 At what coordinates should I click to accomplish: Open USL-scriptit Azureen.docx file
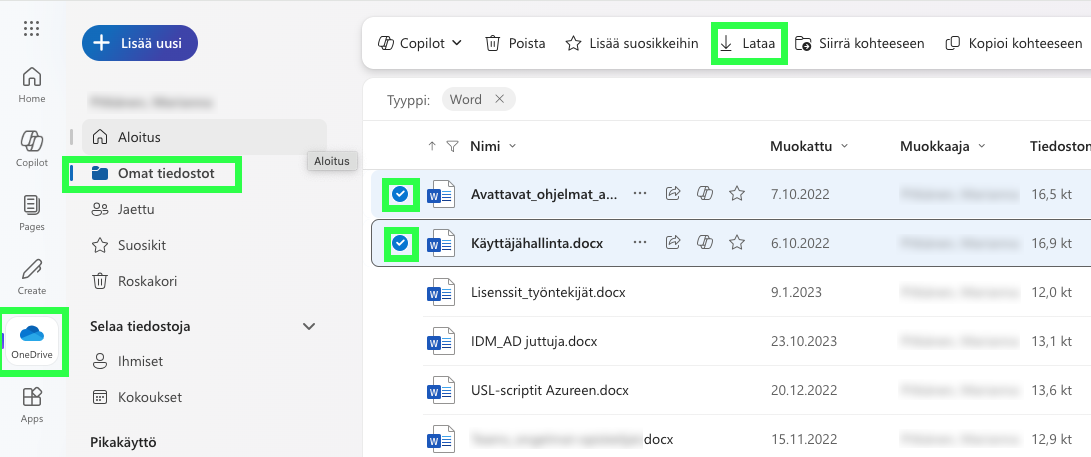(x=550, y=390)
